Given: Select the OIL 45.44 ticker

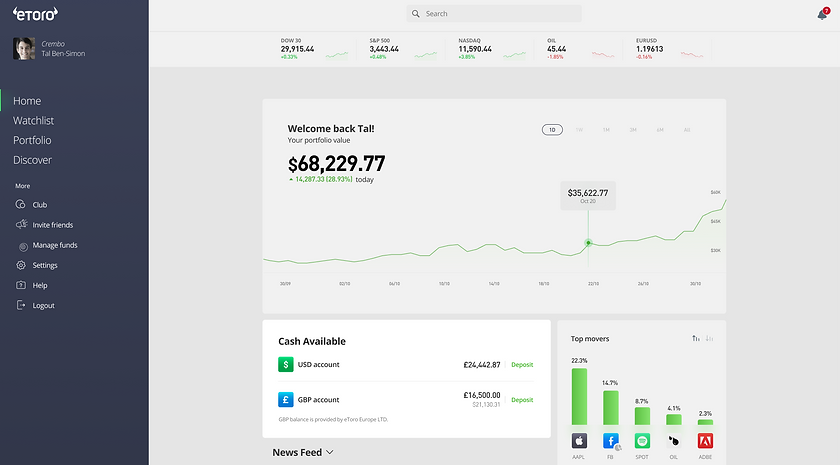Looking at the screenshot, I should [x=557, y=49].
